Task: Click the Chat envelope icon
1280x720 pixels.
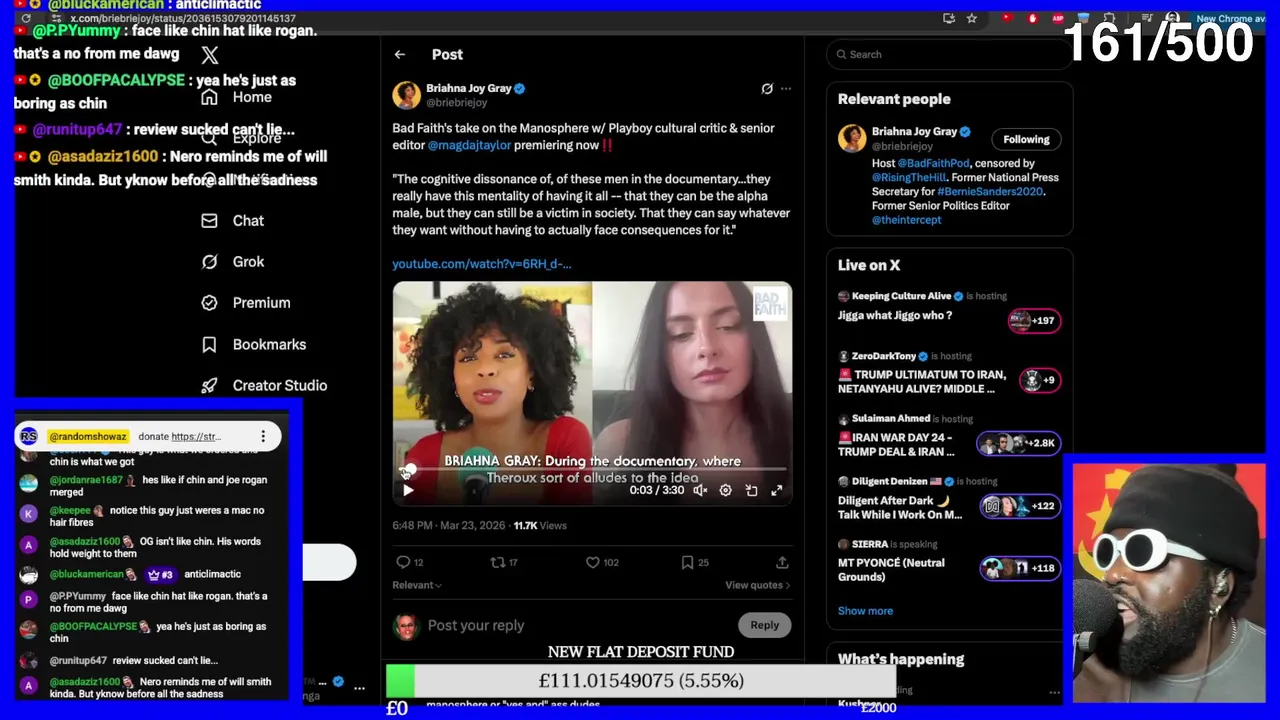Action: point(209,221)
